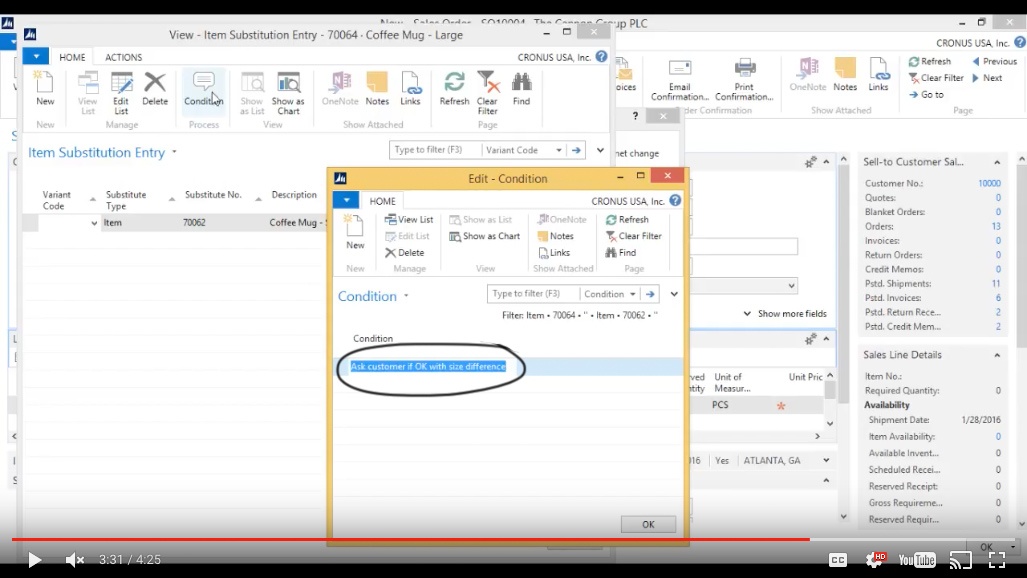
Task: Click Refresh in the Condition dialog
Action: tap(627, 220)
